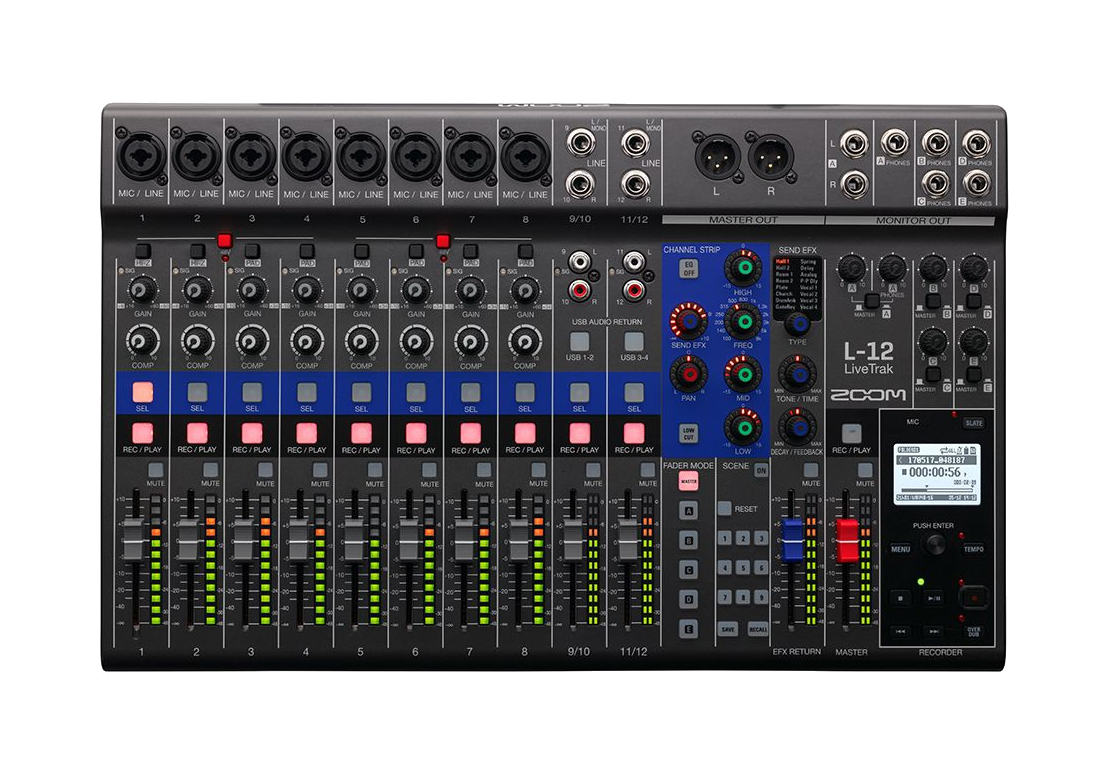Viewport: 1109px width, 775px height.
Task: Click the scene RECALL button
Action: coord(757,629)
